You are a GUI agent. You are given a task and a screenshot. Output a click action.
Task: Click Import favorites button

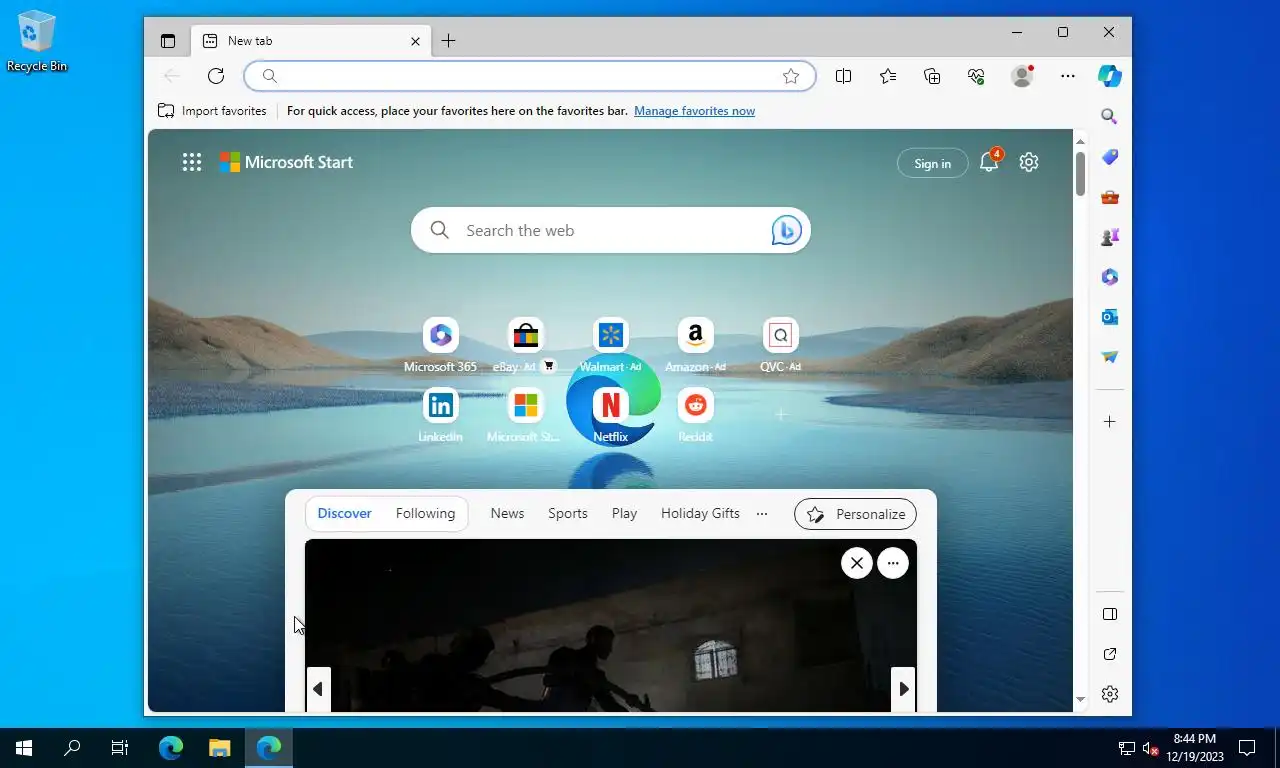(212, 111)
